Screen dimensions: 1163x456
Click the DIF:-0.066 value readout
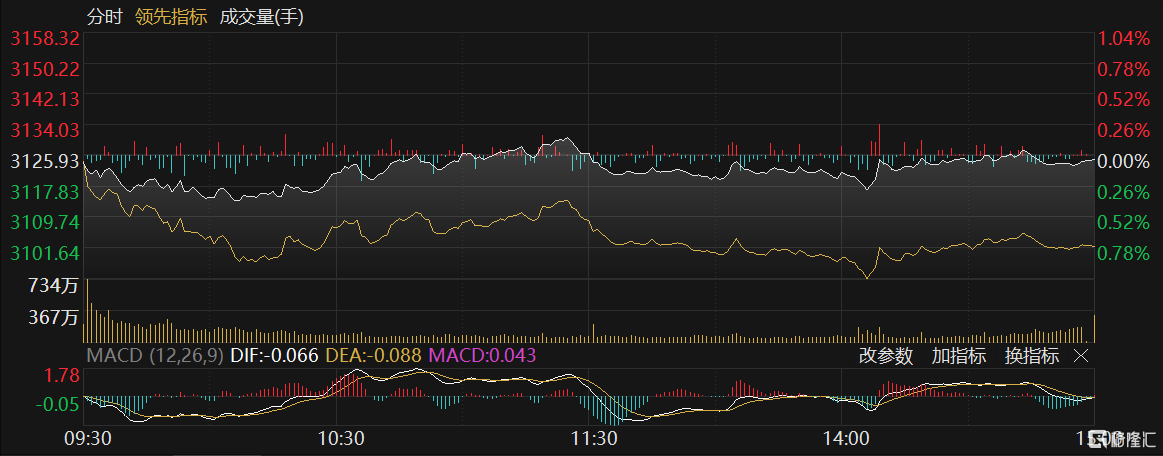[x=274, y=356]
